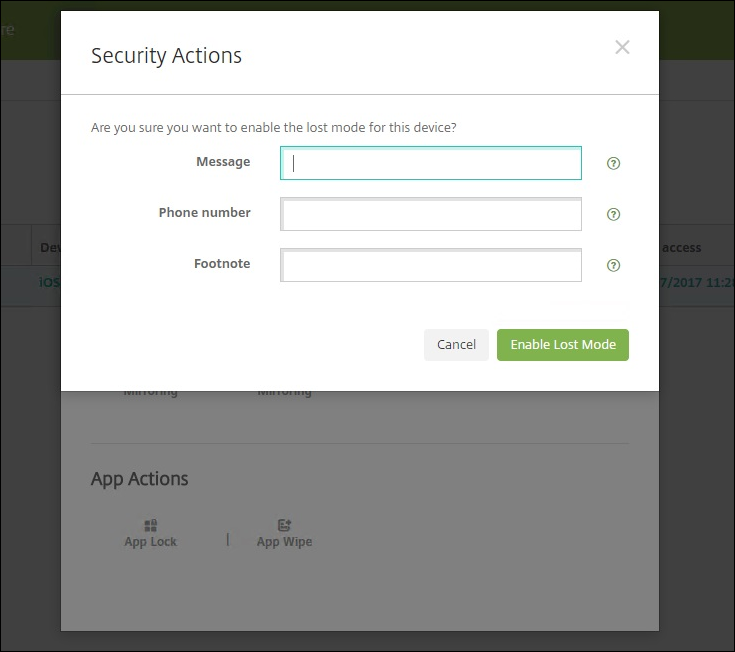735x652 pixels.
Task: Place cursor in the Footnote field
Action: coord(431,265)
